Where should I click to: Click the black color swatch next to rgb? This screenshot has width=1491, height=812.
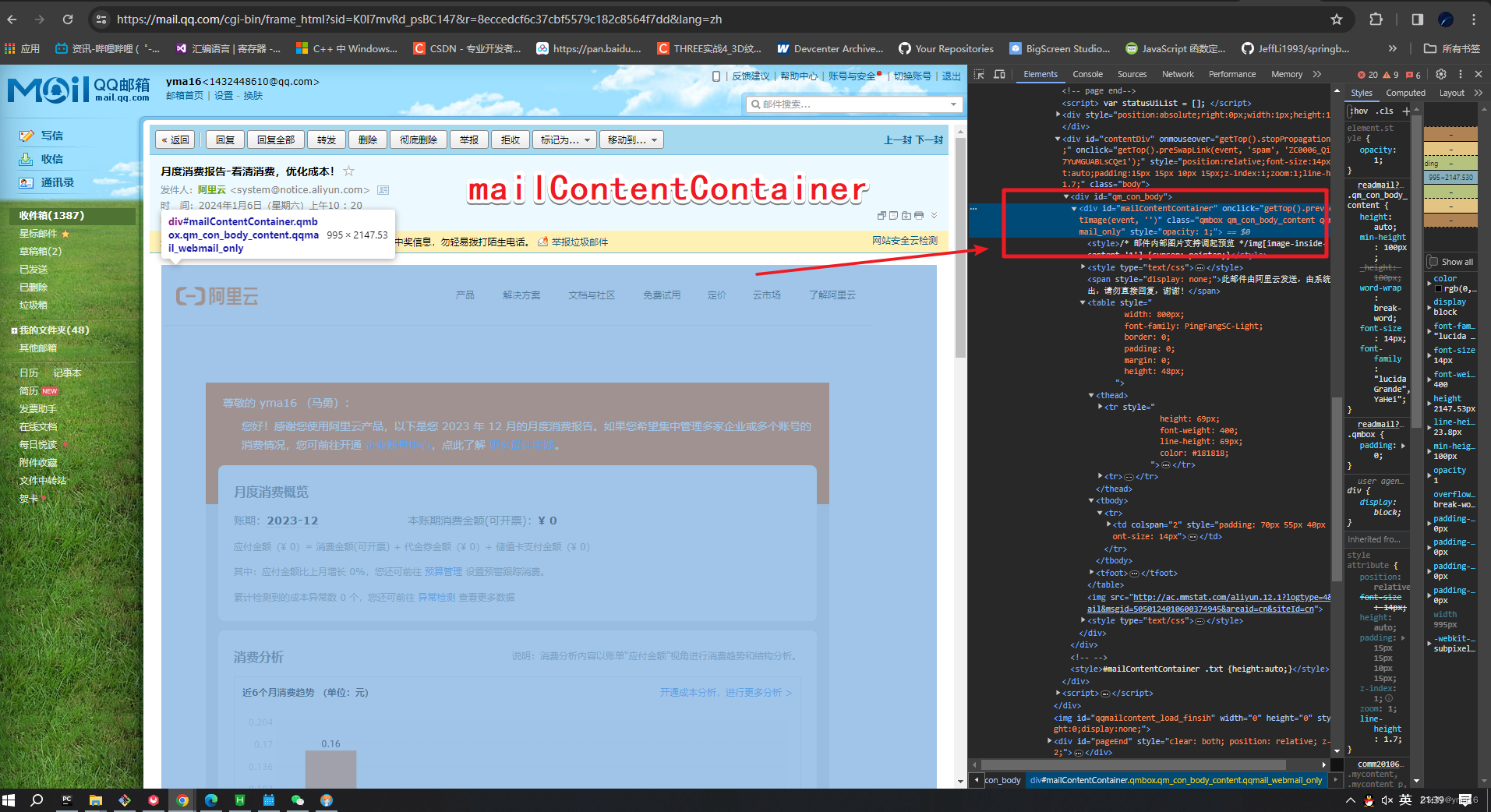[1438, 289]
